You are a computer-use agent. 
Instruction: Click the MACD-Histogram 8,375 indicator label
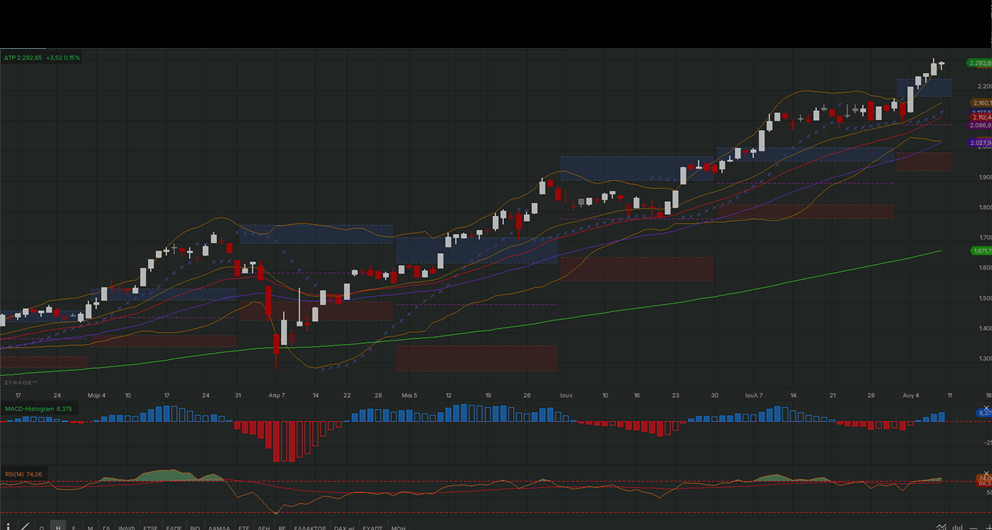(39, 409)
